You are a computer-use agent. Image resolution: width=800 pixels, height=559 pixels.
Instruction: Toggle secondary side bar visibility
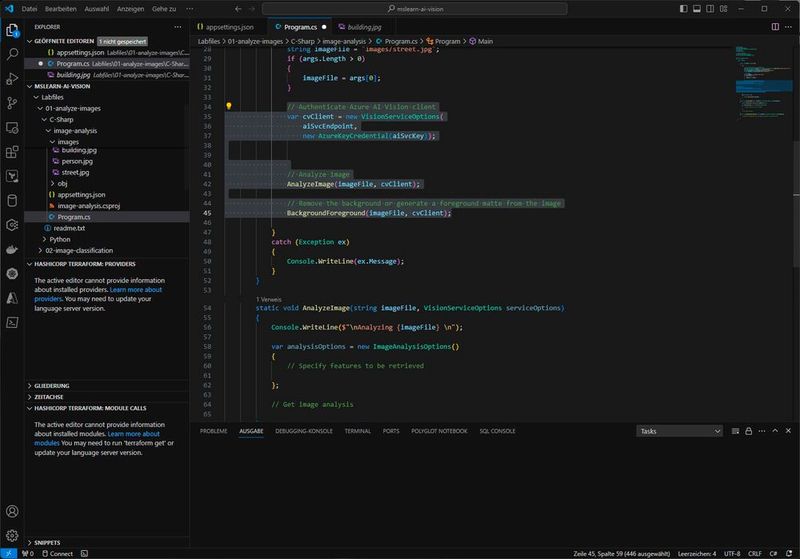[710, 9]
